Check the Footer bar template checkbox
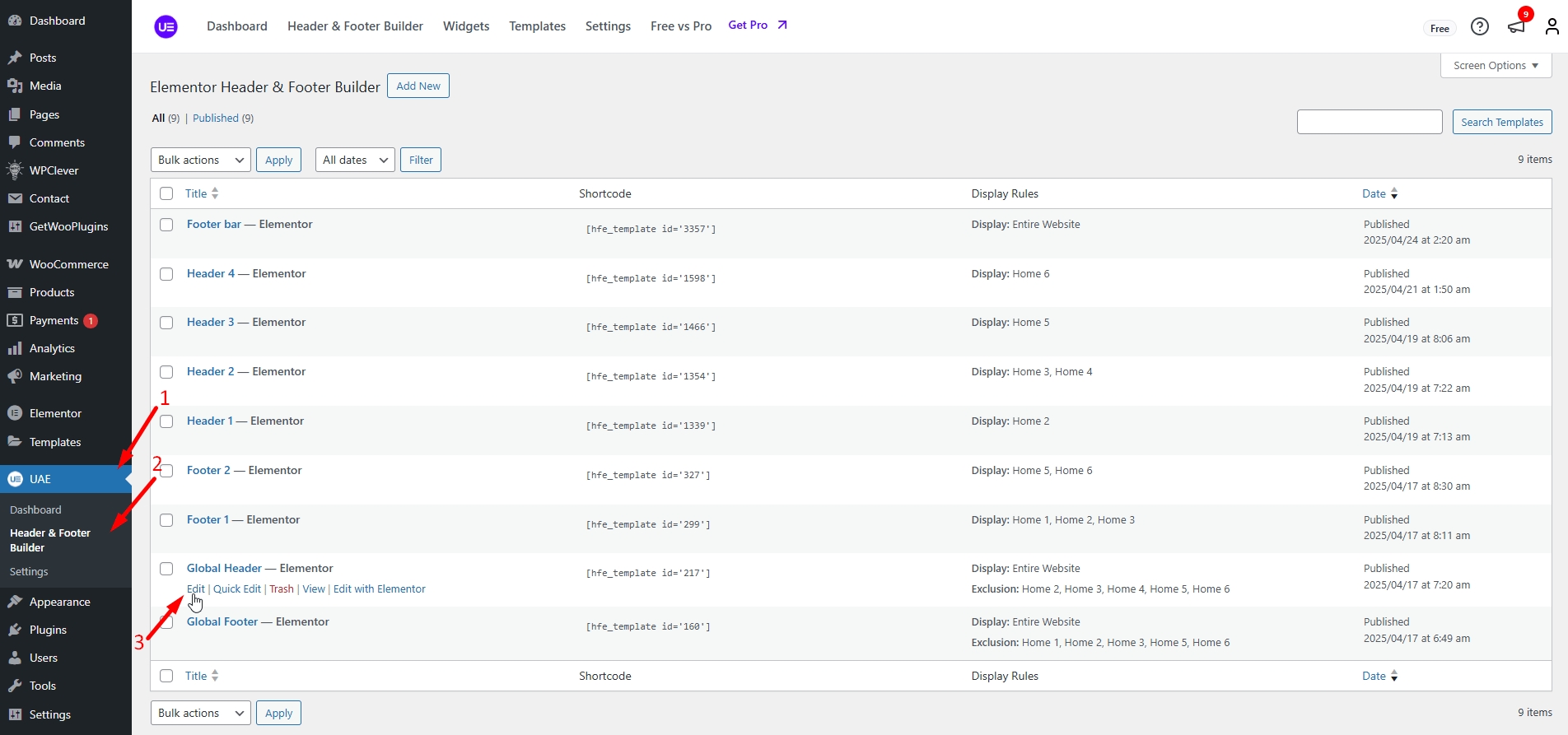 point(166,225)
